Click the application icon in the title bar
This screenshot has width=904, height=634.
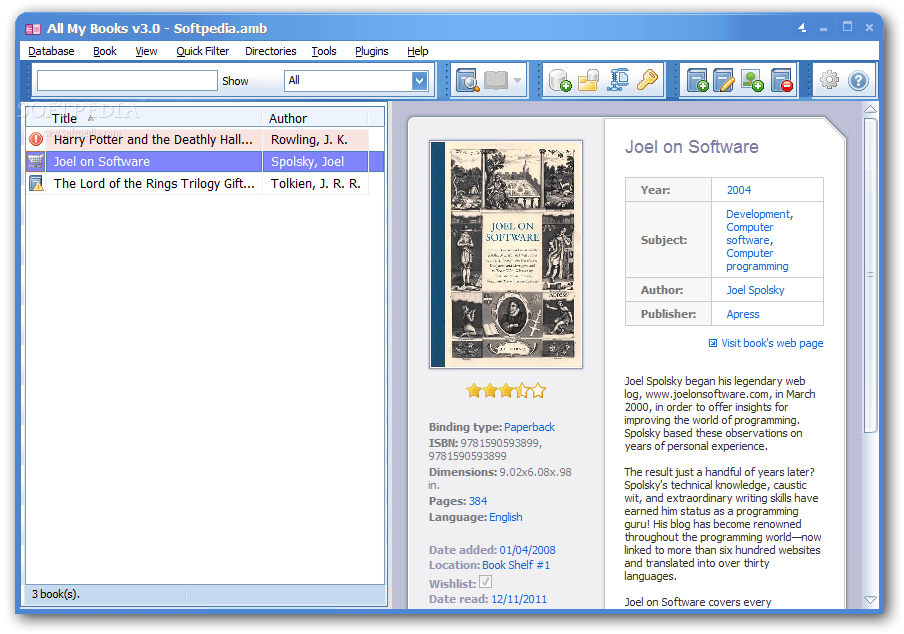coord(33,29)
